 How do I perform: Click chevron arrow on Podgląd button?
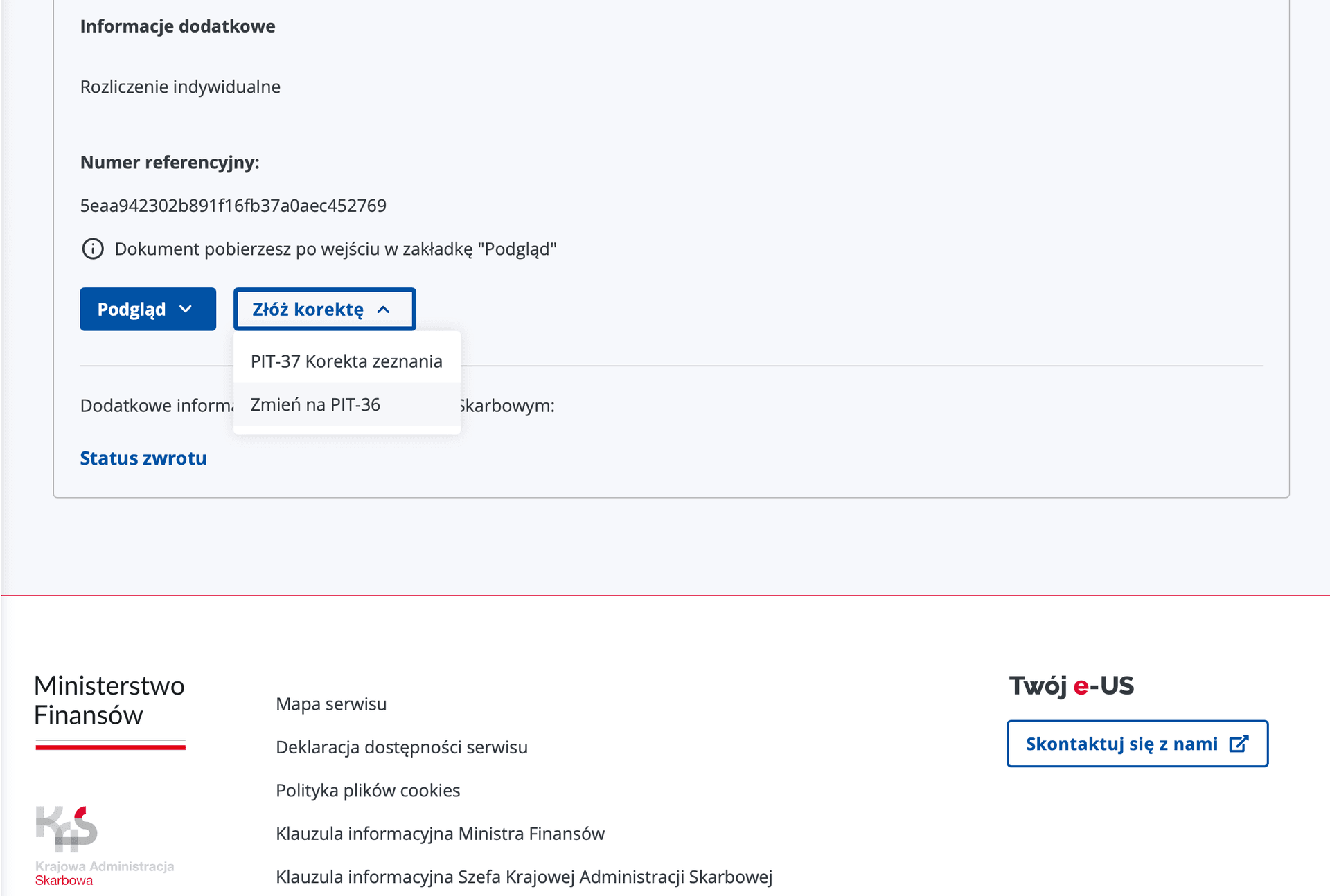(186, 310)
